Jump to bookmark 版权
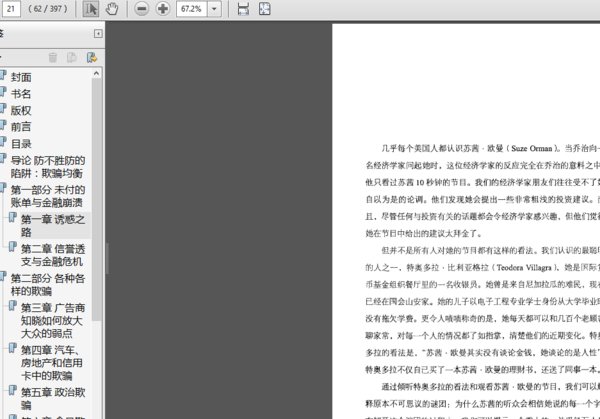 pos(21,111)
